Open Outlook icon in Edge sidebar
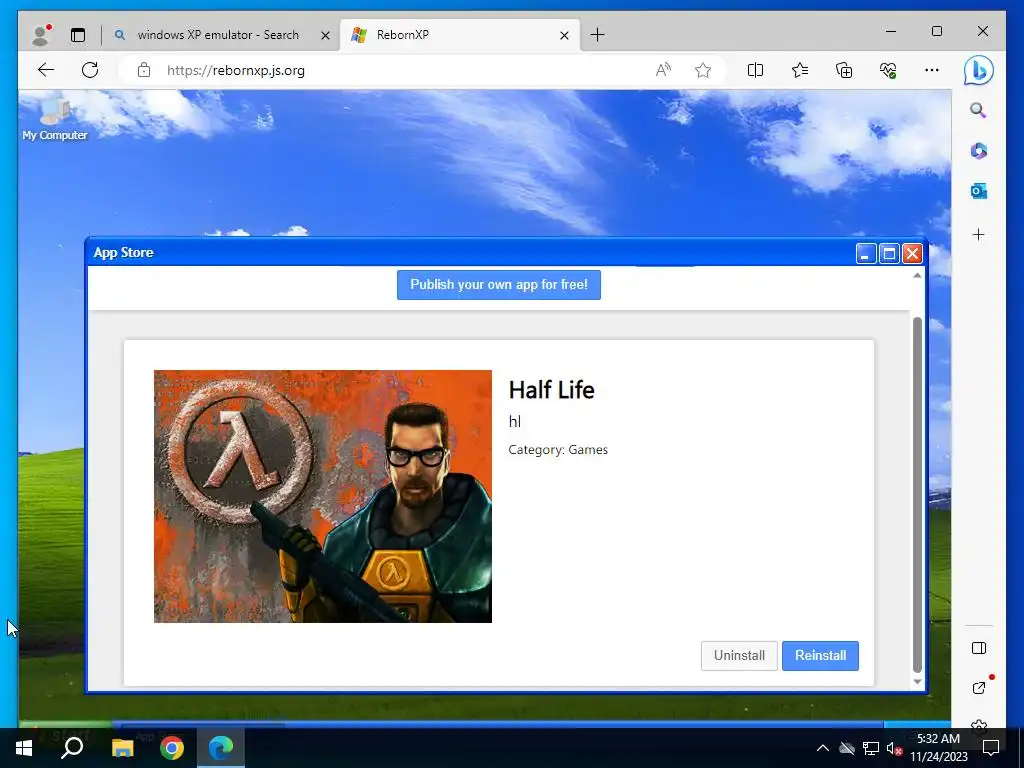The height and width of the screenshot is (768, 1024). tap(978, 191)
